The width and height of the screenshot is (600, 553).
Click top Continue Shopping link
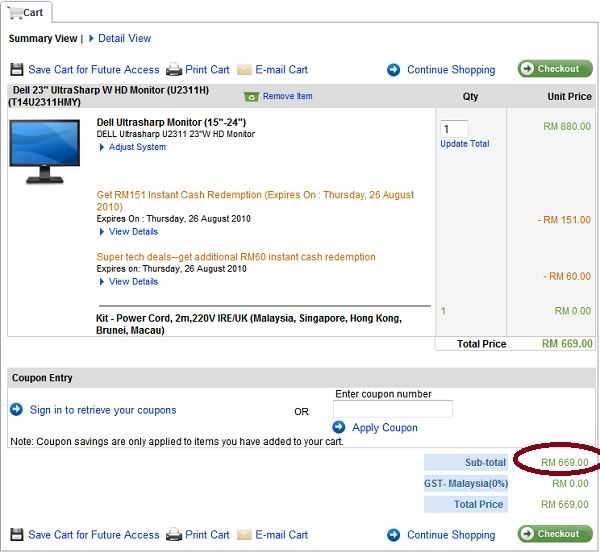[451, 70]
